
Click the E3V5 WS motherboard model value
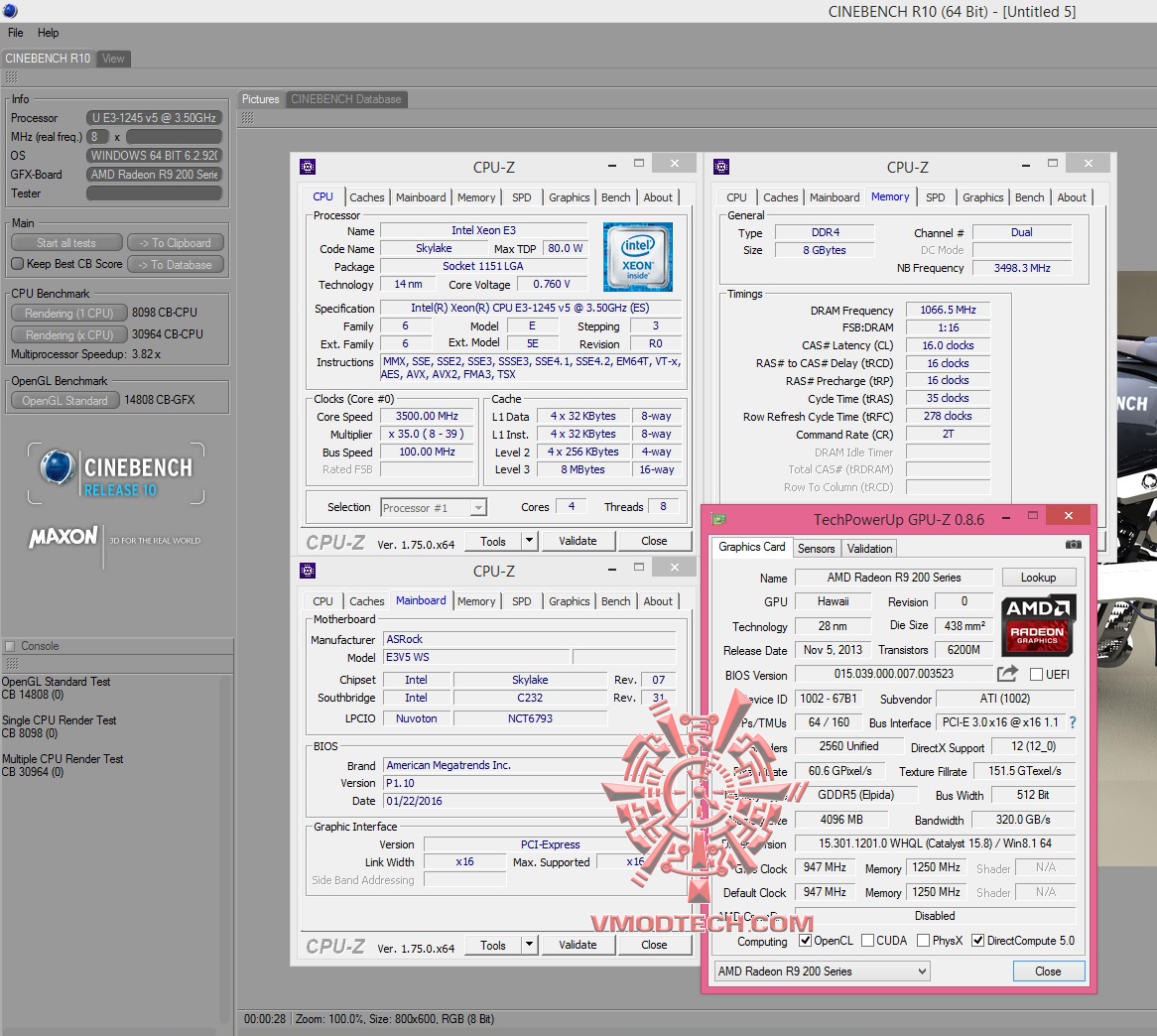click(476, 657)
